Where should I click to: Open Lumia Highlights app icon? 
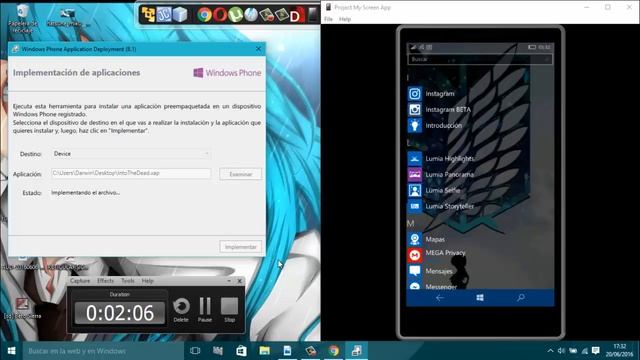pos(415,158)
